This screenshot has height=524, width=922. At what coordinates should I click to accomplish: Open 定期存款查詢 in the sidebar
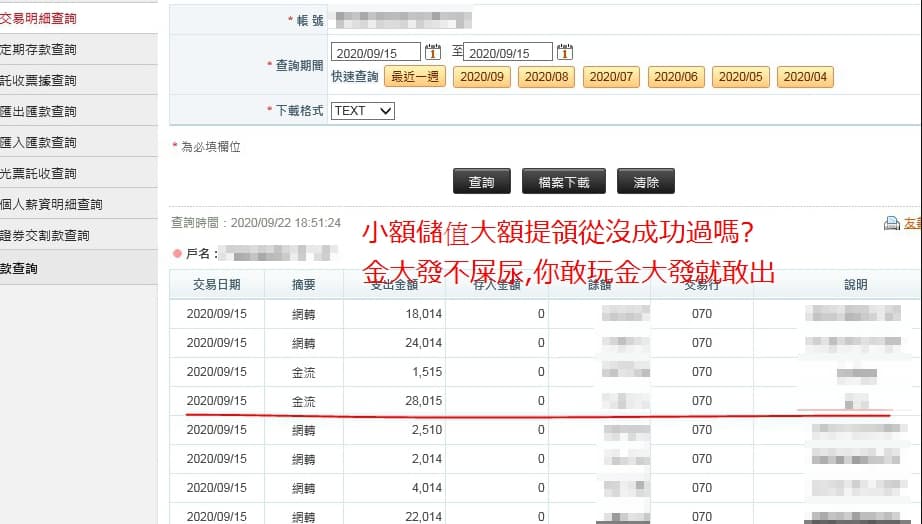(x=40, y=49)
